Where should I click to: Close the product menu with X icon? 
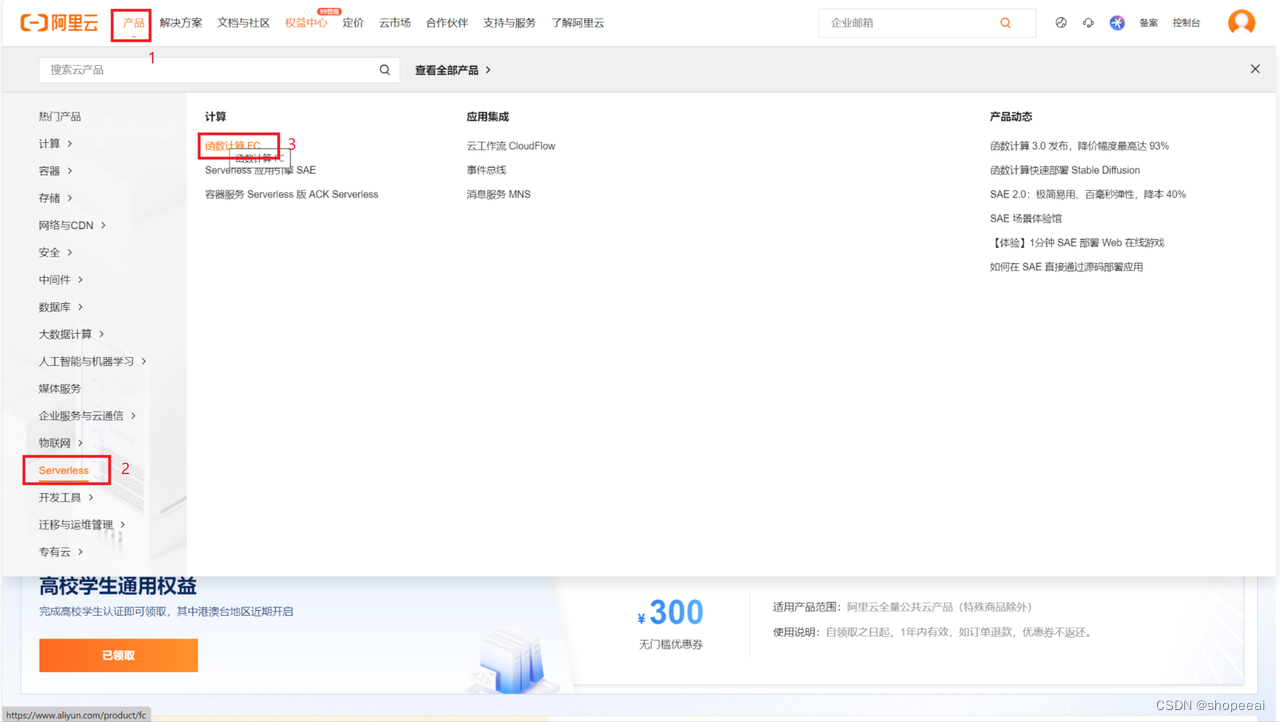(1255, 69)
